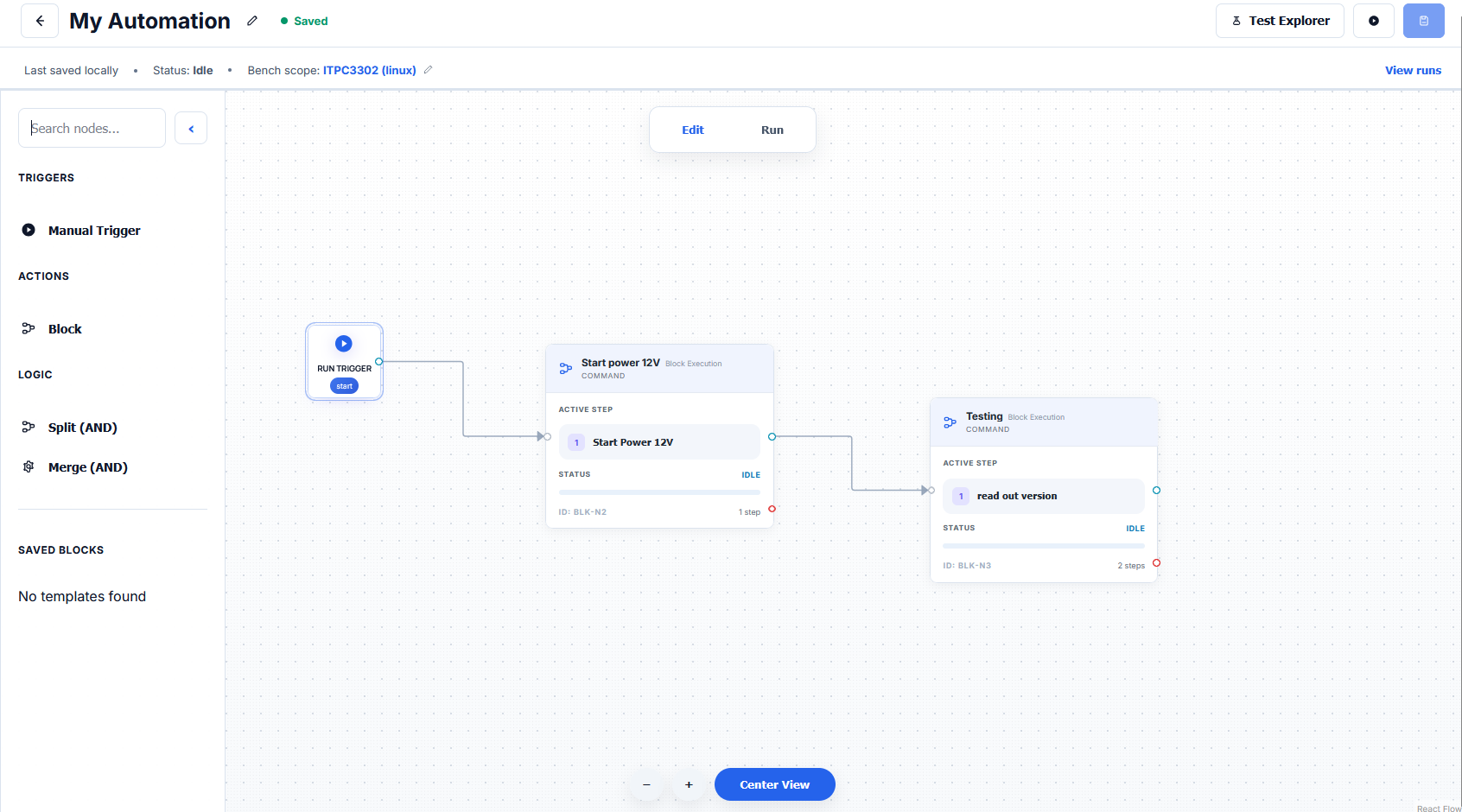Screen dimensions: 1462x812
Task: Click the ID: BLK-N3 label
Action: click(967, 566)
